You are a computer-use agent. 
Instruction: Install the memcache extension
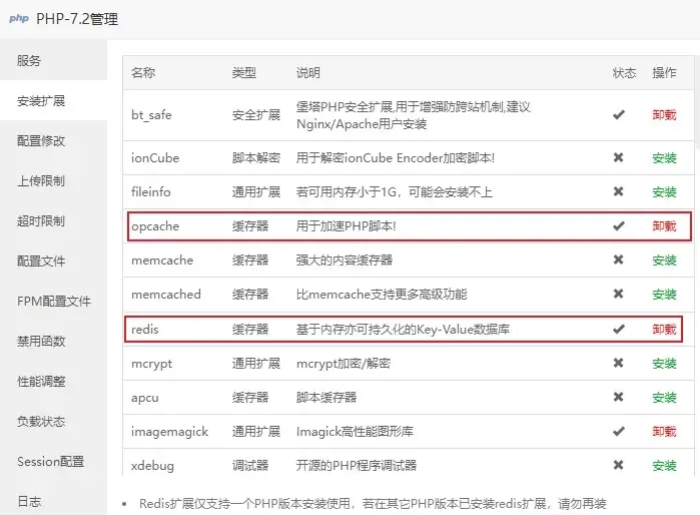[664, 260]
